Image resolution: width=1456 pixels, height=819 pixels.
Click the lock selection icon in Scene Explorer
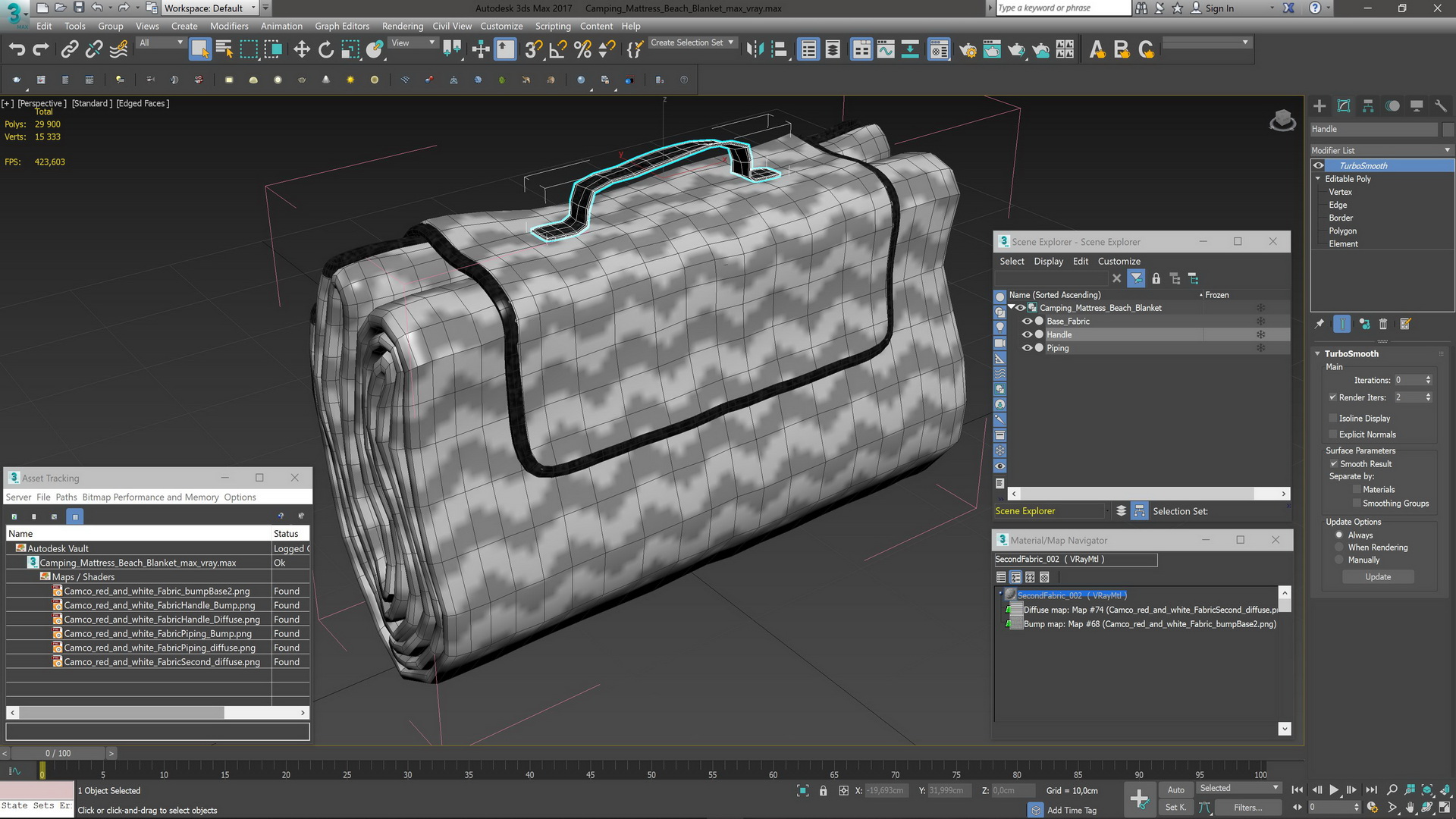click(x=1156, y=279)
